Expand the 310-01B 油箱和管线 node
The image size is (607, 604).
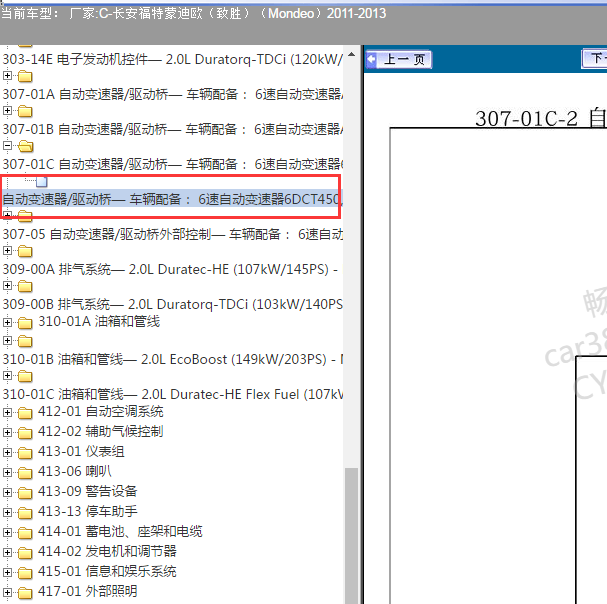pyautogui.click(x=7, y=340)
